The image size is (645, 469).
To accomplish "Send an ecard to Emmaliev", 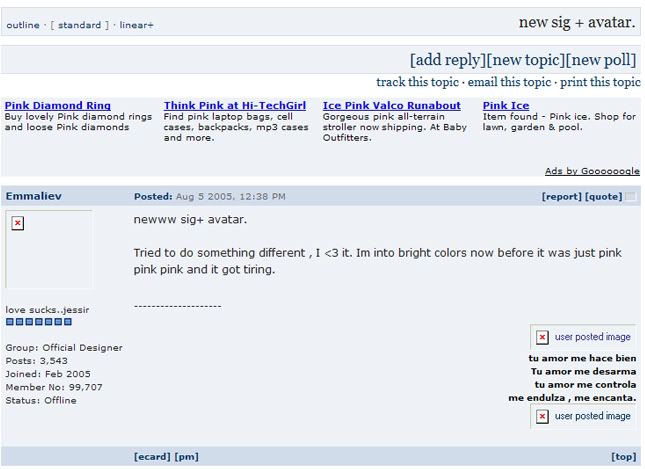I will [x=152, y=457].
